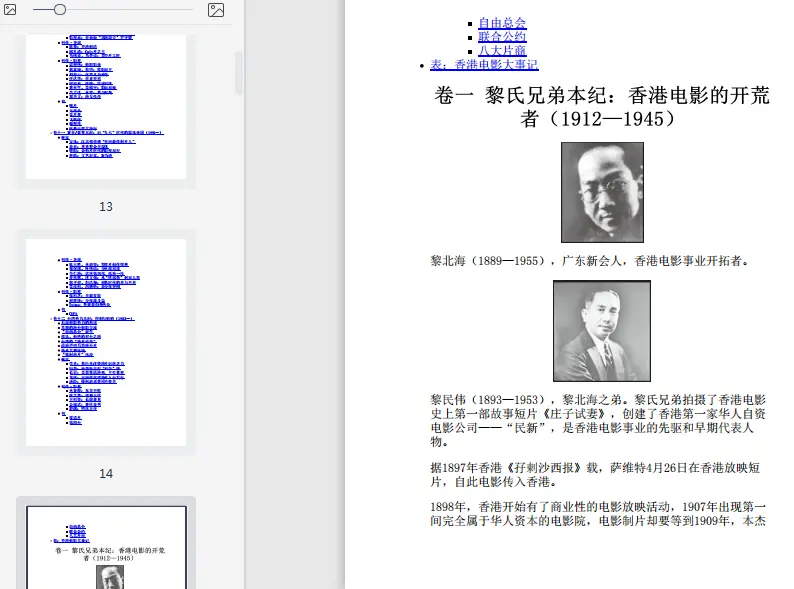Screen dimensions: 794x589
Task: Open the 联合公约 link
Action: click(502, 37)
